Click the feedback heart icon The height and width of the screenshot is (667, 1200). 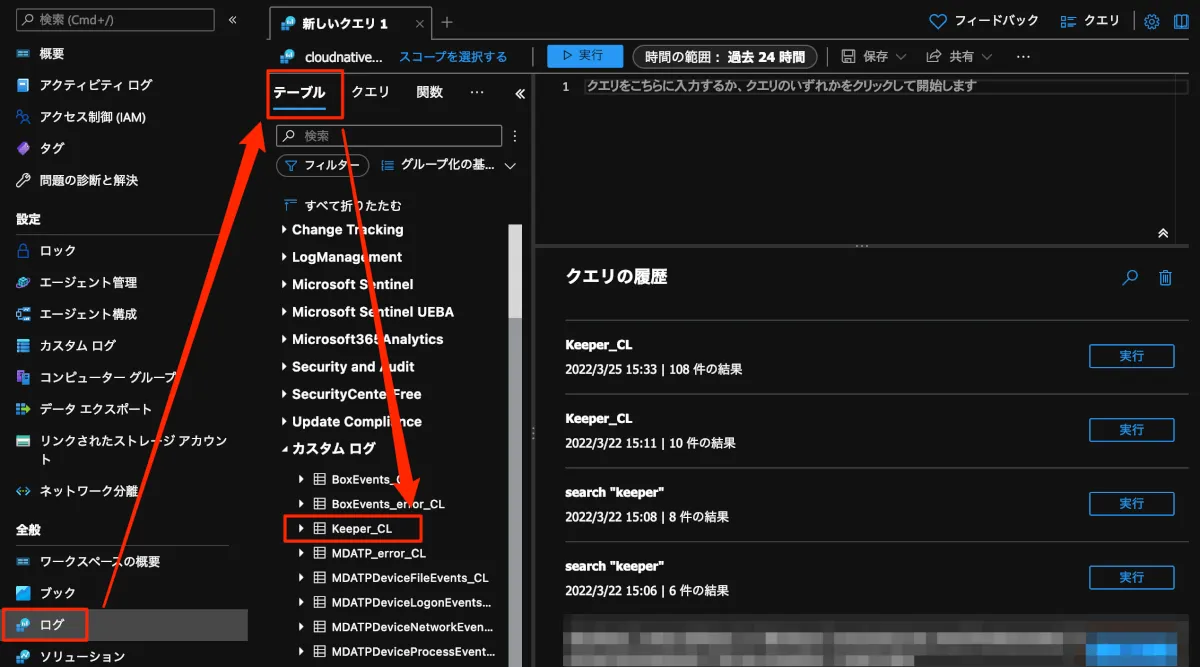(937, 21)
